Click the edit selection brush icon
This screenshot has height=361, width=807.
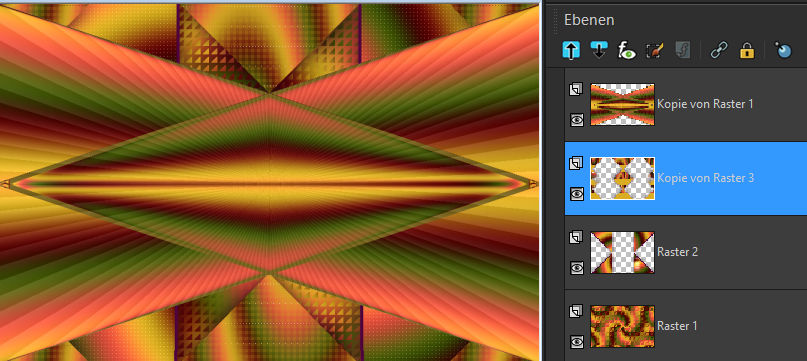pyautogui.click(x=654, y=50)
